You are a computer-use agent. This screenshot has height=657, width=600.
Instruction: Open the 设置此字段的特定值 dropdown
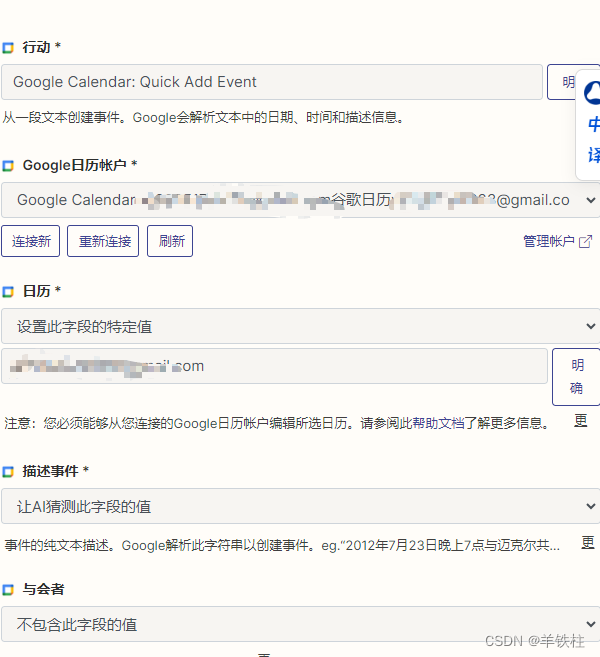pyautogui.click(x=300, y=326)
